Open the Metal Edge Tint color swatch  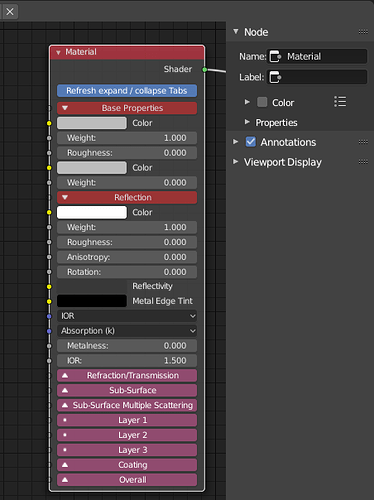[x=92, y=301]
